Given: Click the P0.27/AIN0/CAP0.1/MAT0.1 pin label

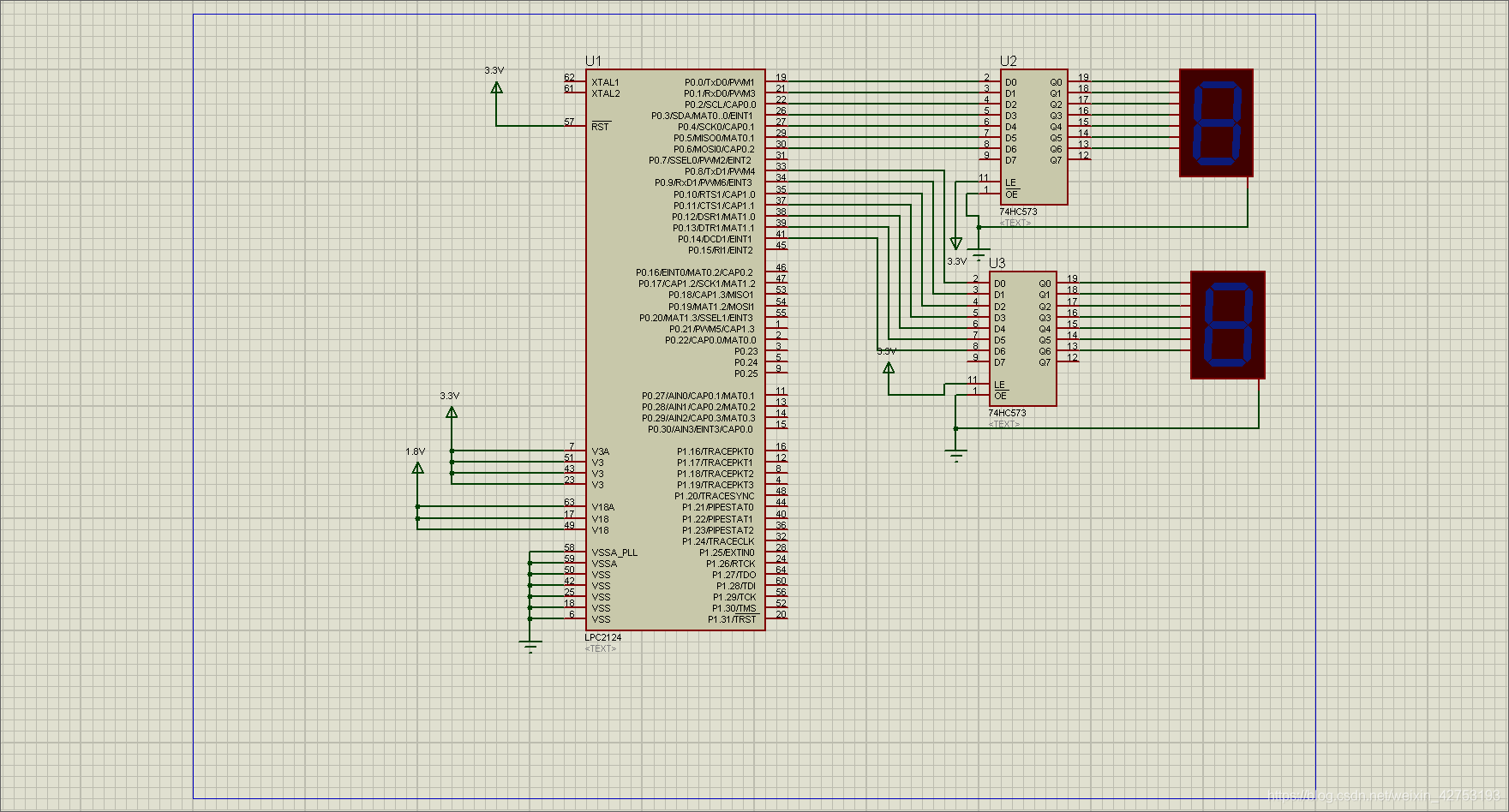Looking at the screenshot, I should pos(698,396).
